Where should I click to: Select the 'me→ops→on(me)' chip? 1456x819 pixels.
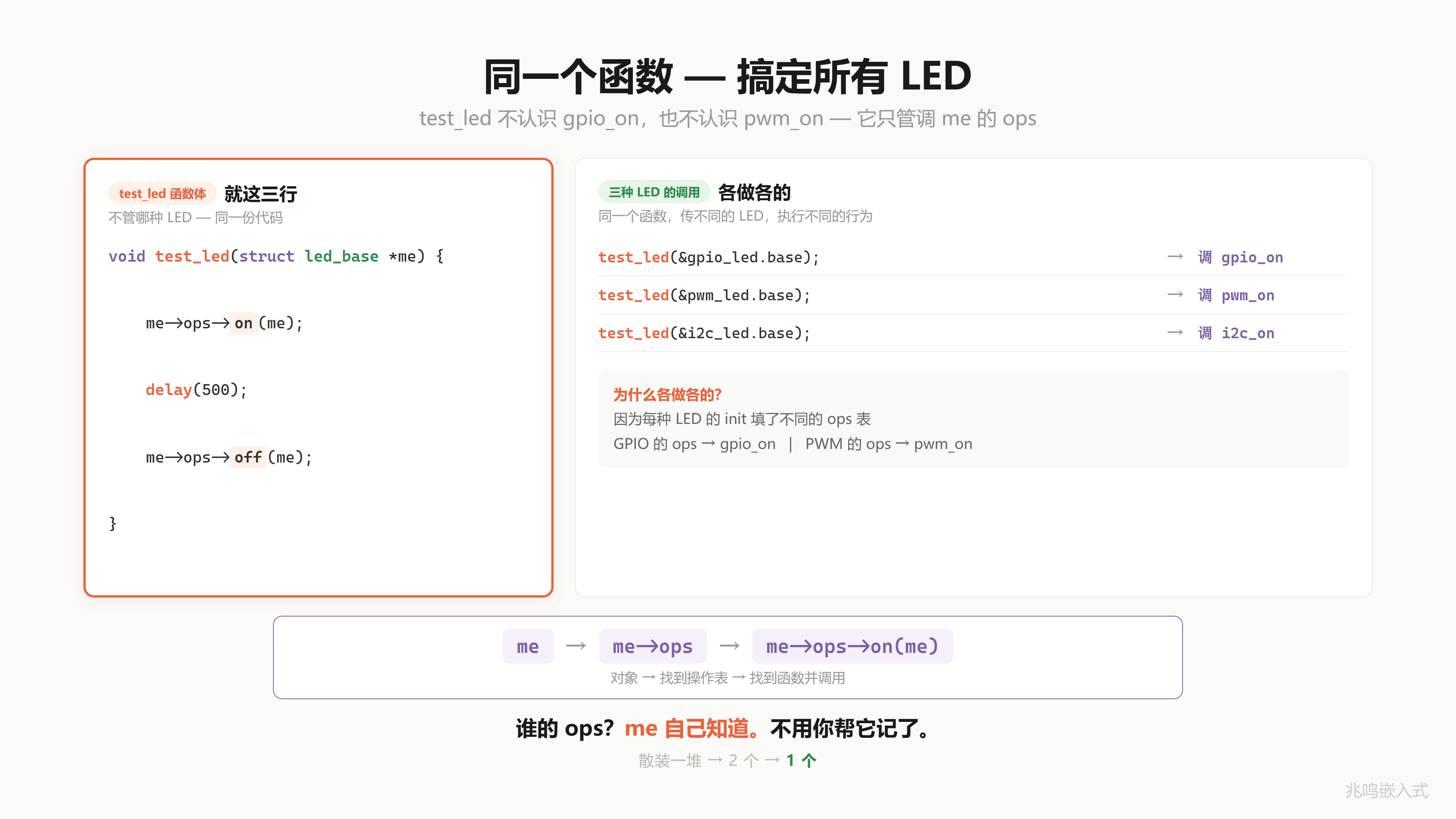pyautogui.click(x=852, y=646)
